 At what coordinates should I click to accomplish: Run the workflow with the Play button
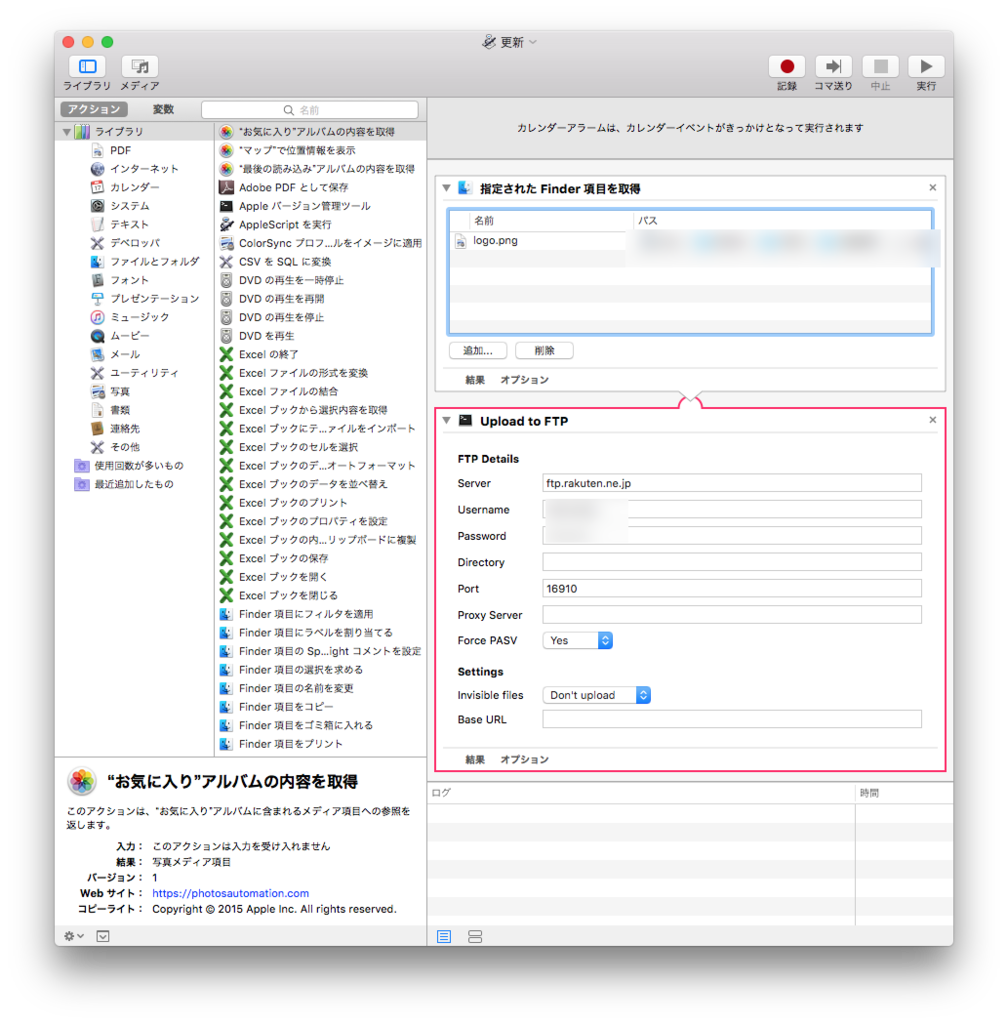tap(926, 67)
